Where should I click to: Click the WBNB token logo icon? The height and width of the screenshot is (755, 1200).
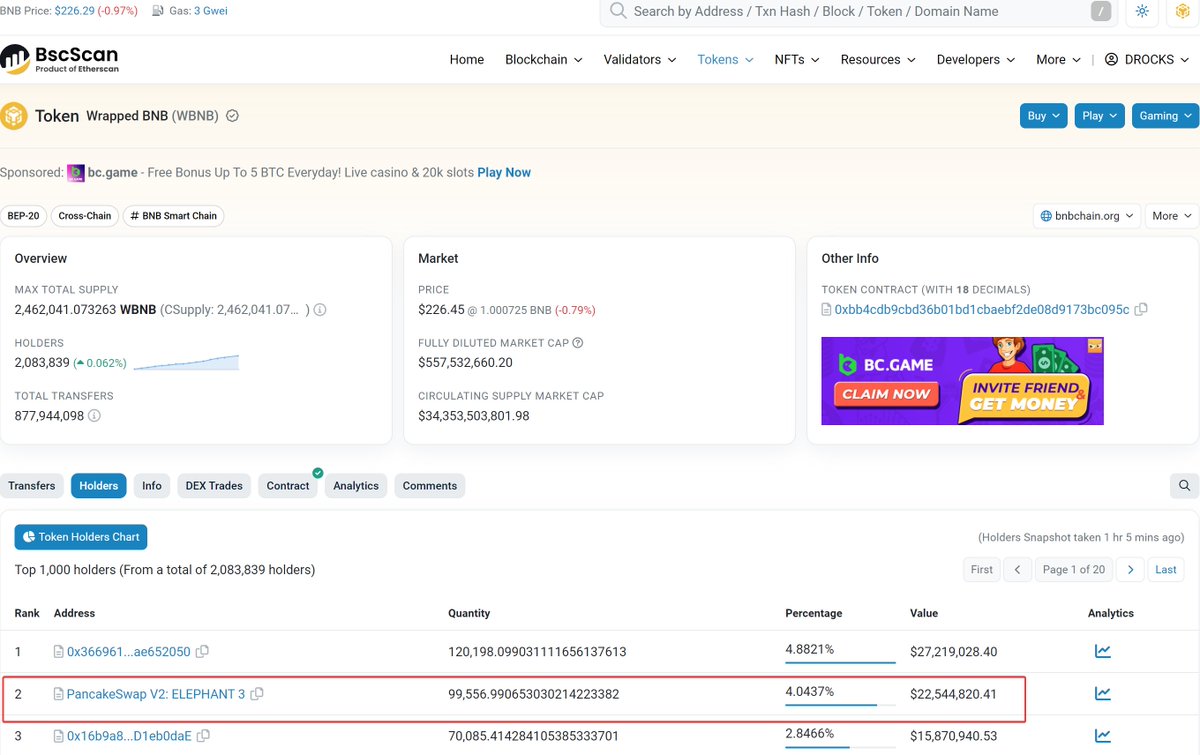point(13,116)
